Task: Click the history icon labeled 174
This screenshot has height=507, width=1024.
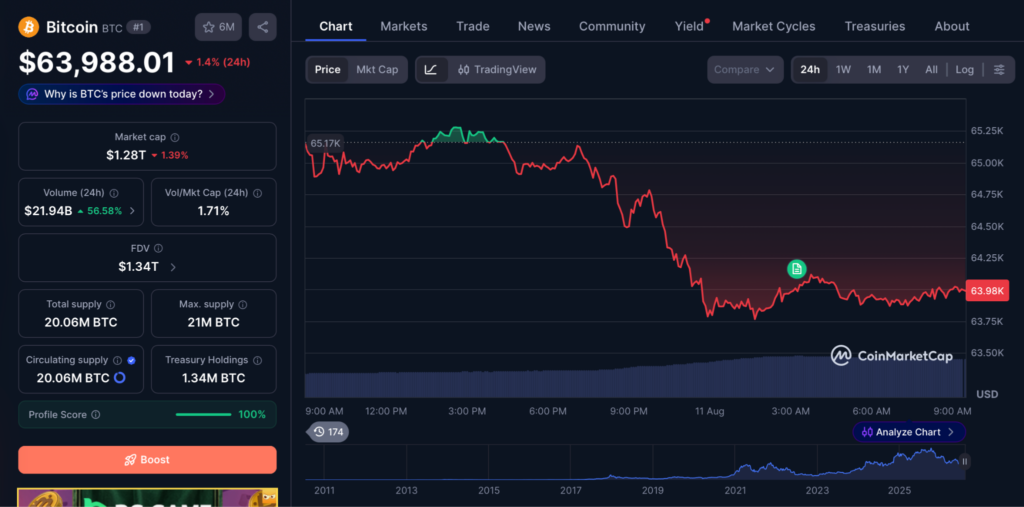Action: (328, 432)
